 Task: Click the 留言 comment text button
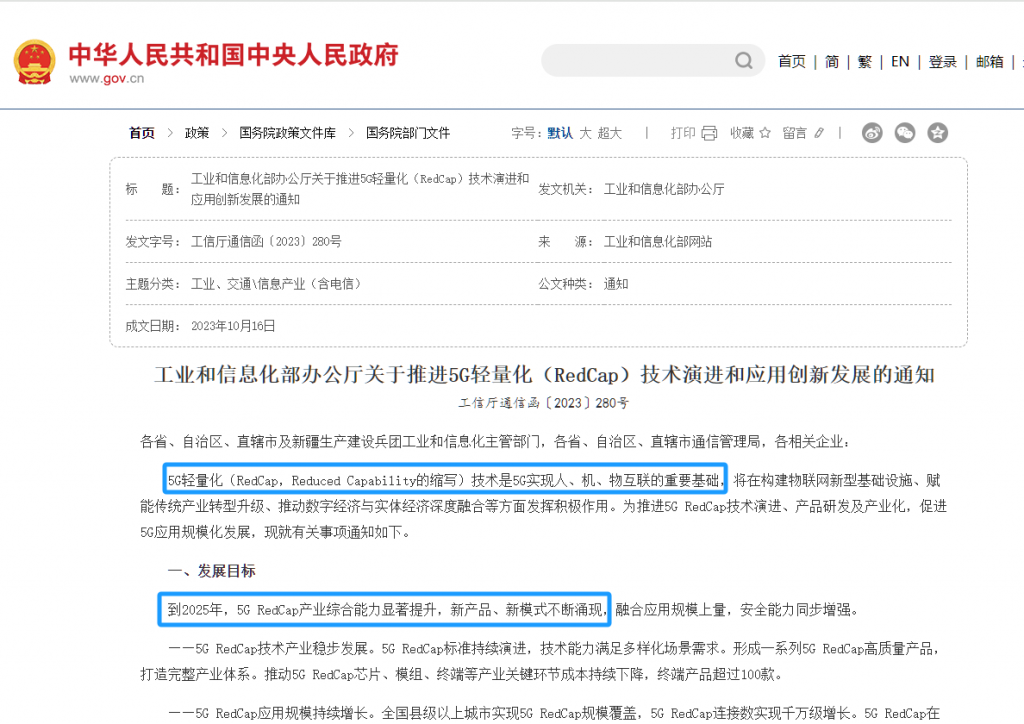794,133
